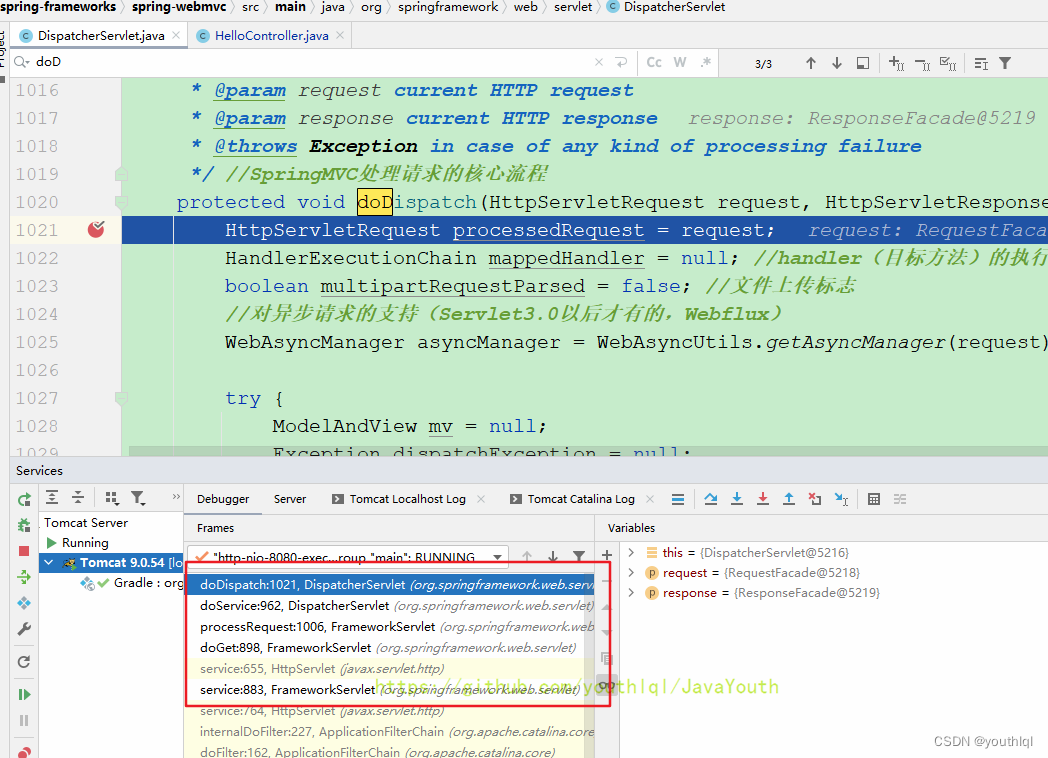Viewport: 1048px width, 758px height.
Task: Pause program execution
Action: tap(24, 721)
